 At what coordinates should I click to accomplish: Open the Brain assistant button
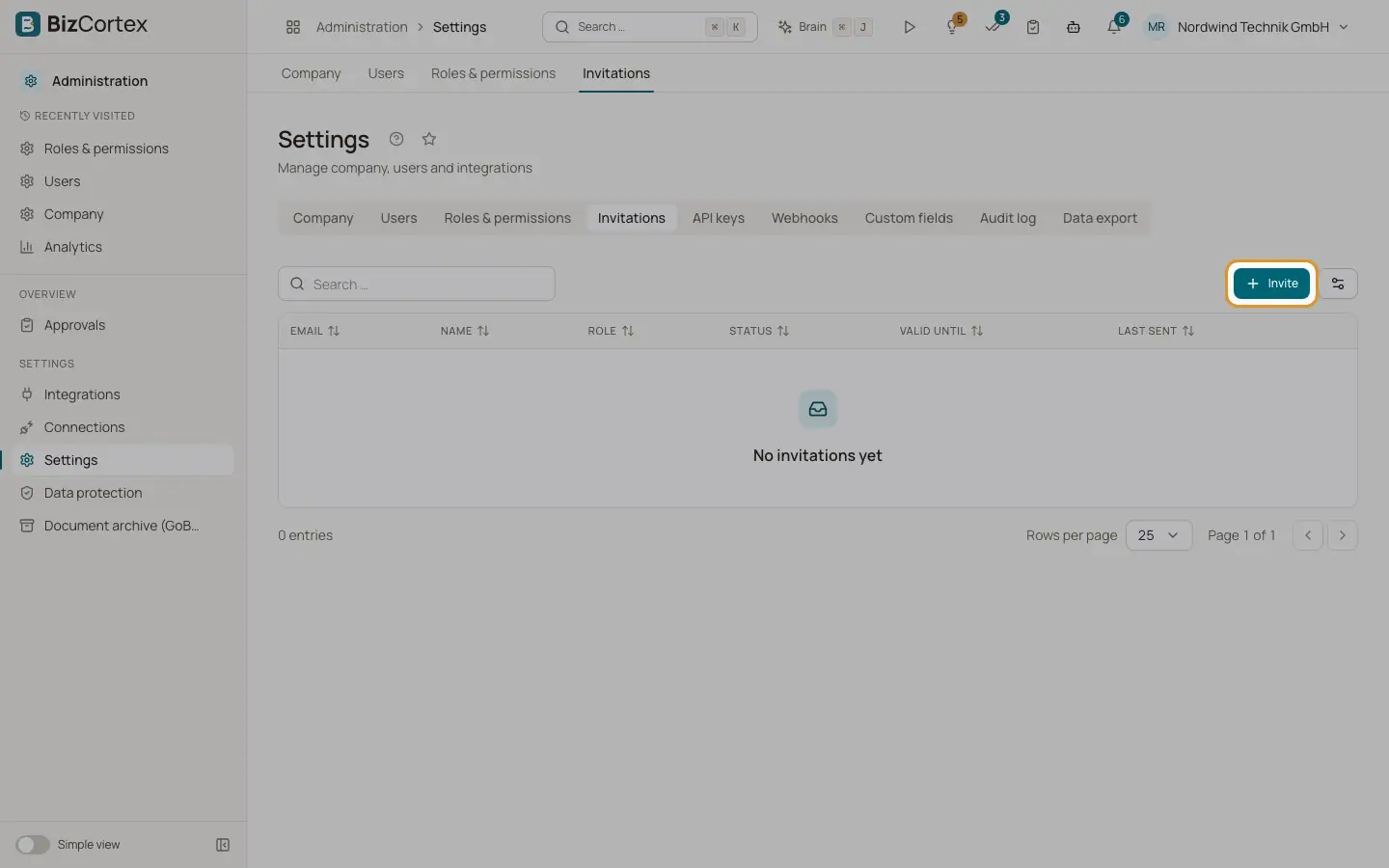(x=826, y=27)
